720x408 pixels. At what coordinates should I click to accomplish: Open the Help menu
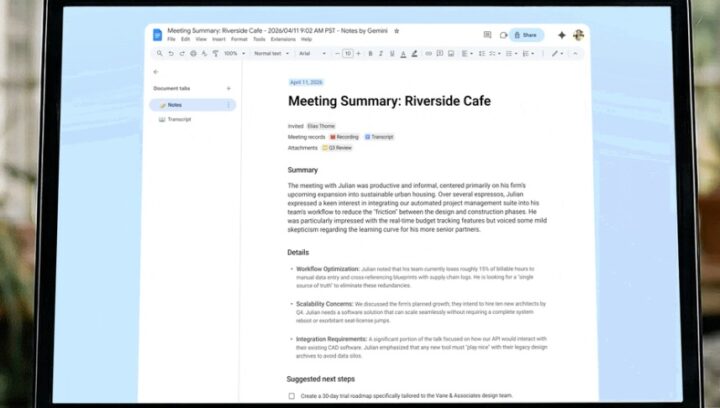306,39
